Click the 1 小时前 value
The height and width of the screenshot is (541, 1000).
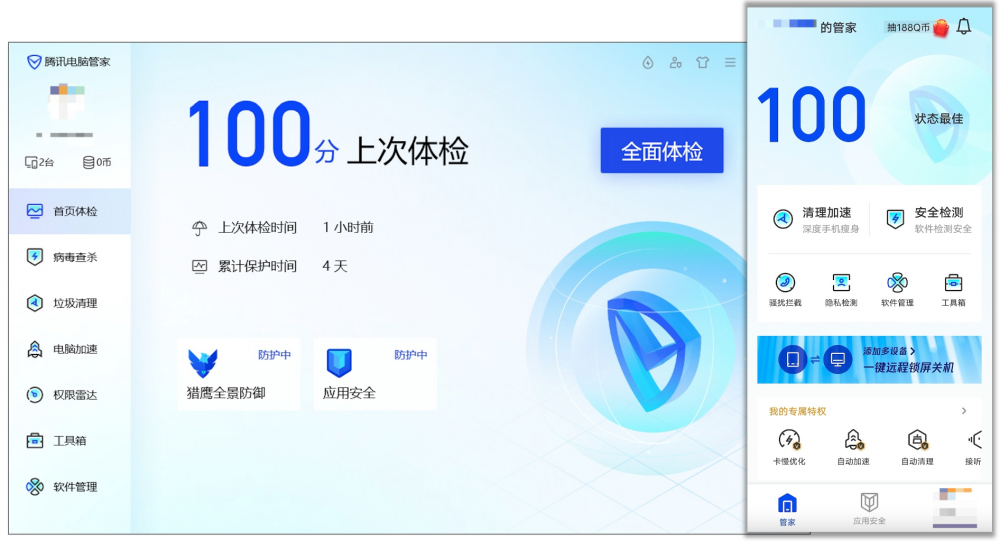[x=348, y=228]
